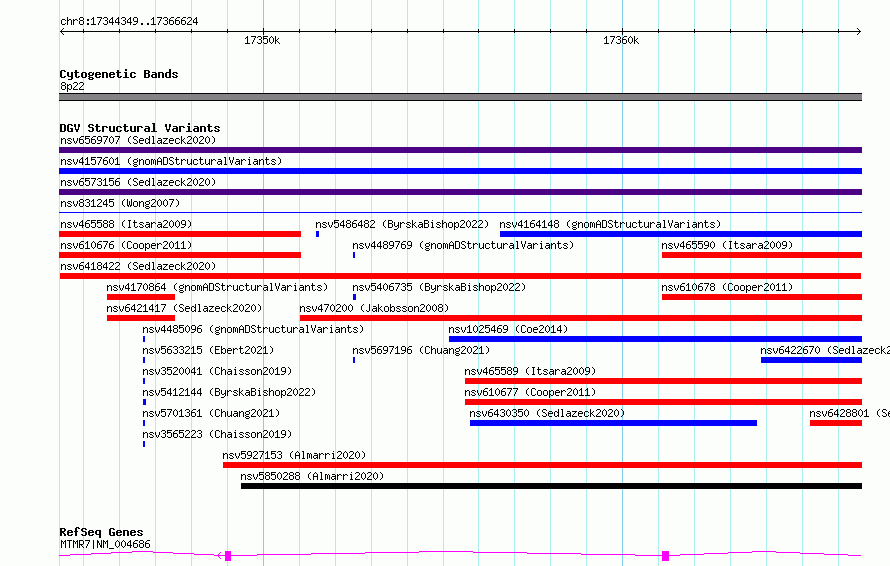
Task: Click the Cytogenetic Bands track title
Action: coord(119,74)
